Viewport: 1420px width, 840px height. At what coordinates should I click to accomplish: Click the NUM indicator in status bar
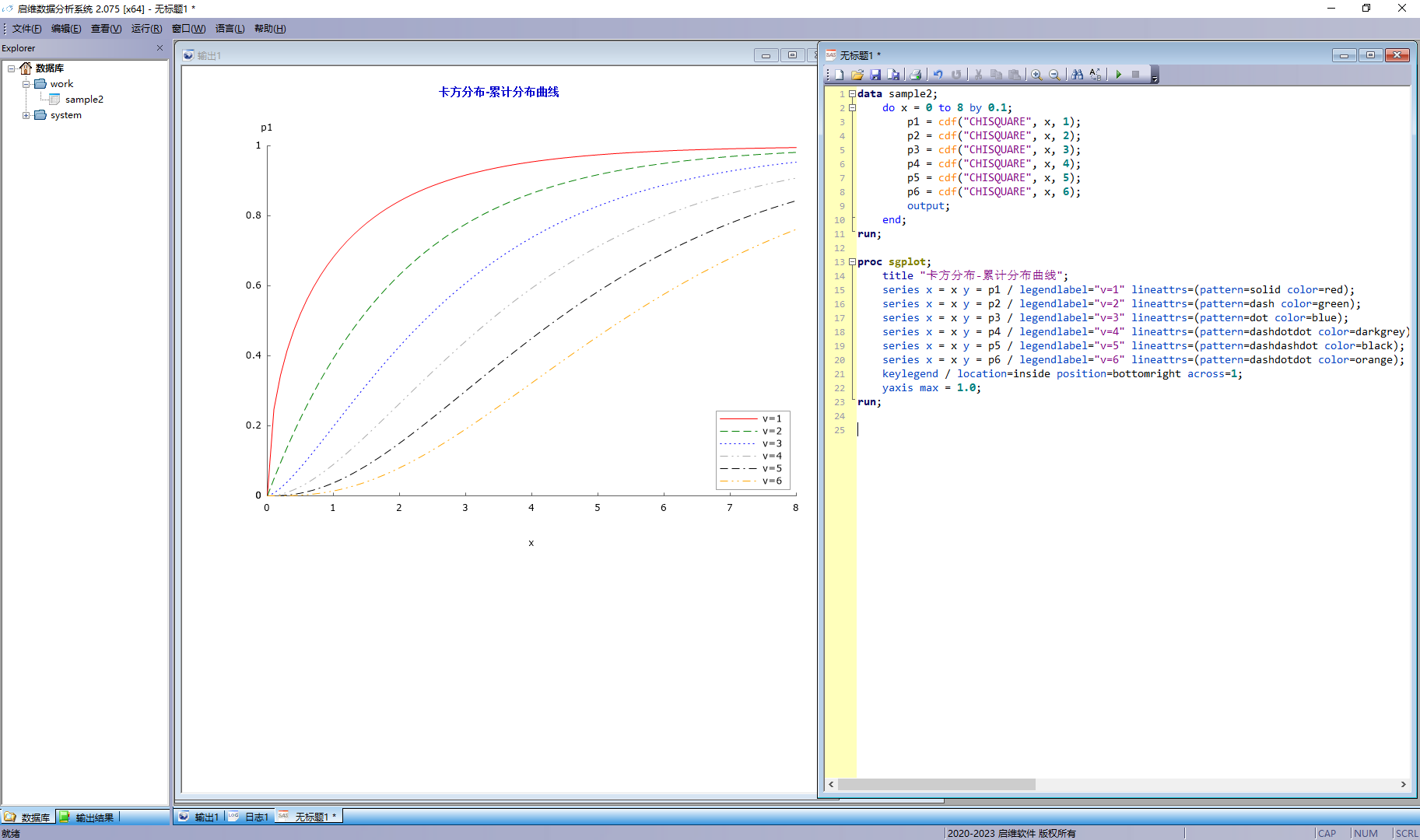pyautogui.click(x=1366, y=833)
